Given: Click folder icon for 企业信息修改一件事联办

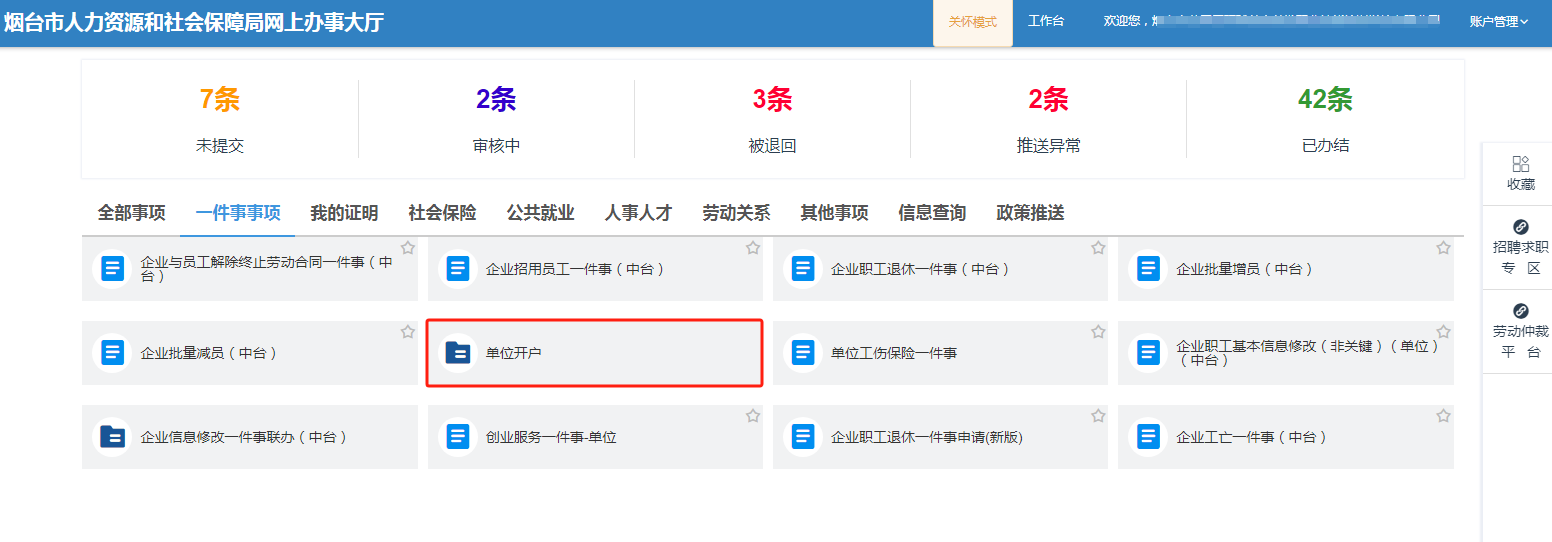Looking at the screenshot, I should coord(113,437).
